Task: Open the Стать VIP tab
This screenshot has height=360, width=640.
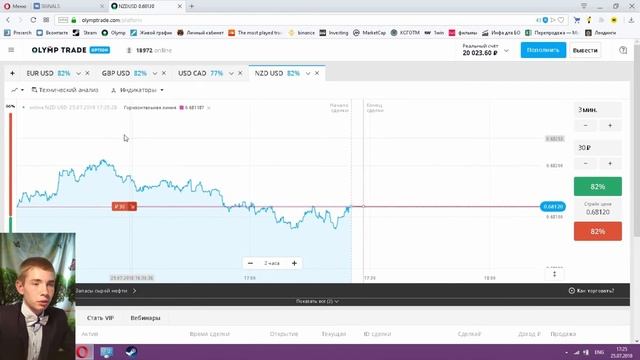Action: 100,318
